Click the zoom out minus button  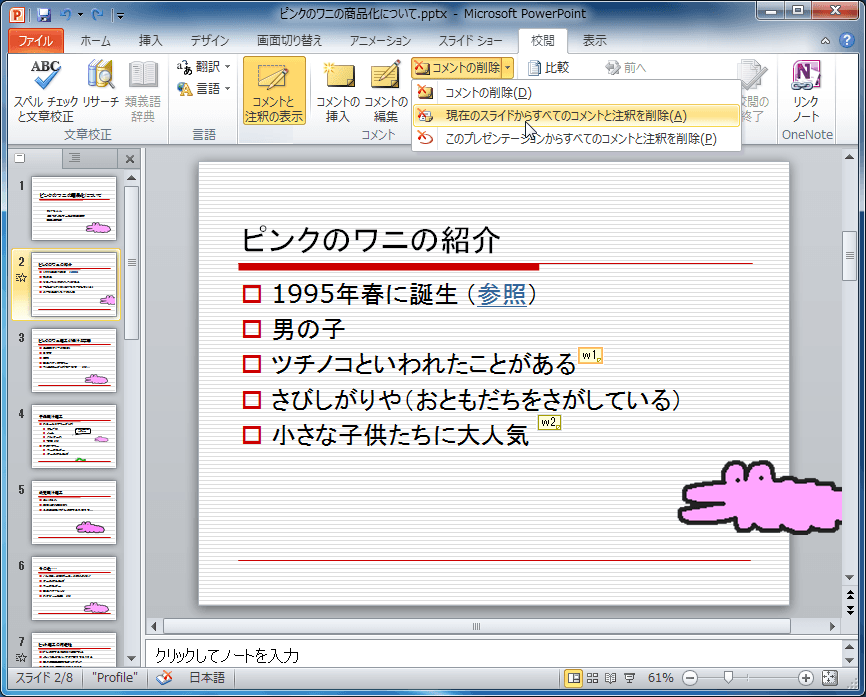[x=690, y=678]
